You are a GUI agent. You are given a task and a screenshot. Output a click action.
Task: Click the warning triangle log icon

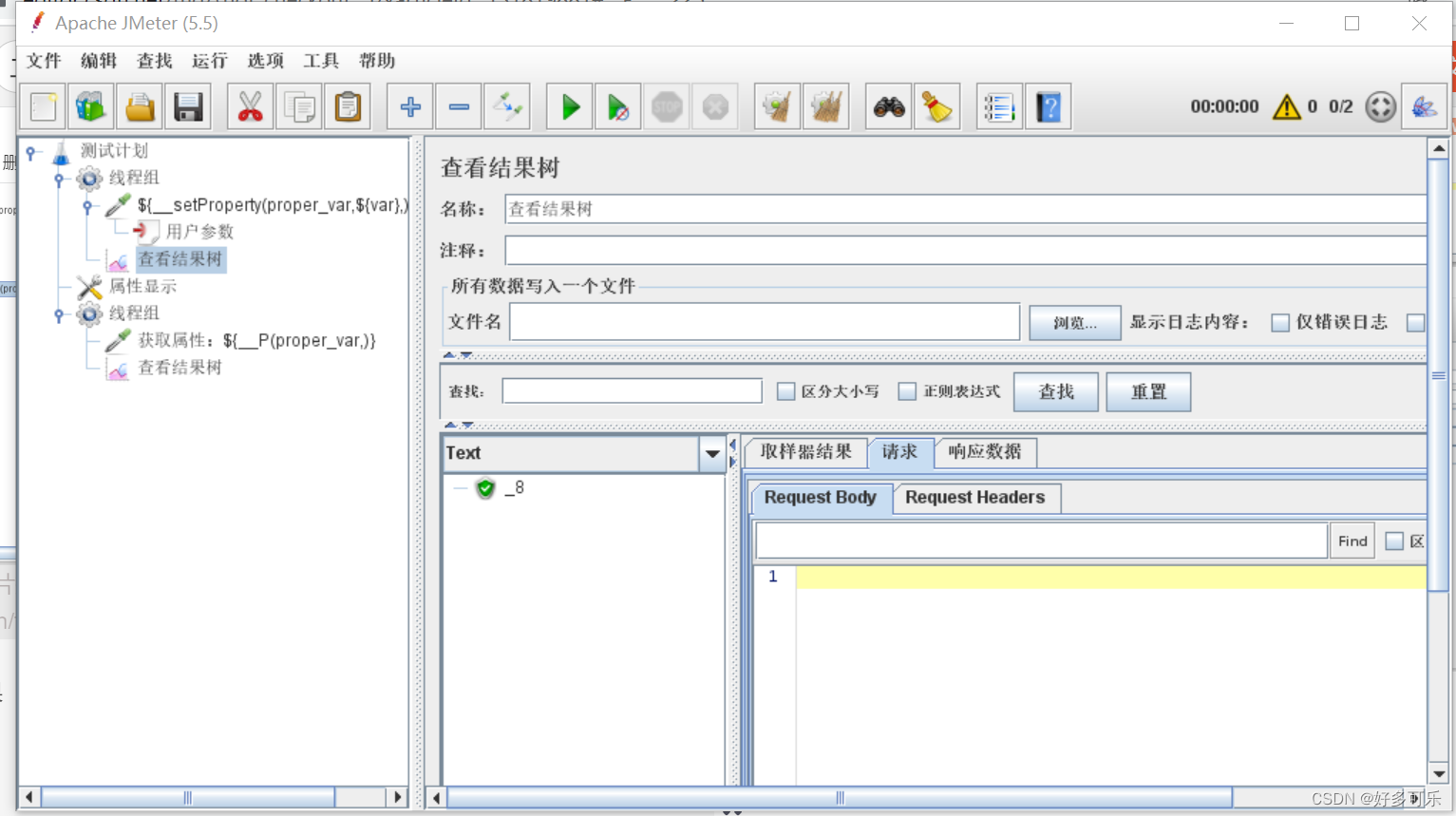(1287, 106)
